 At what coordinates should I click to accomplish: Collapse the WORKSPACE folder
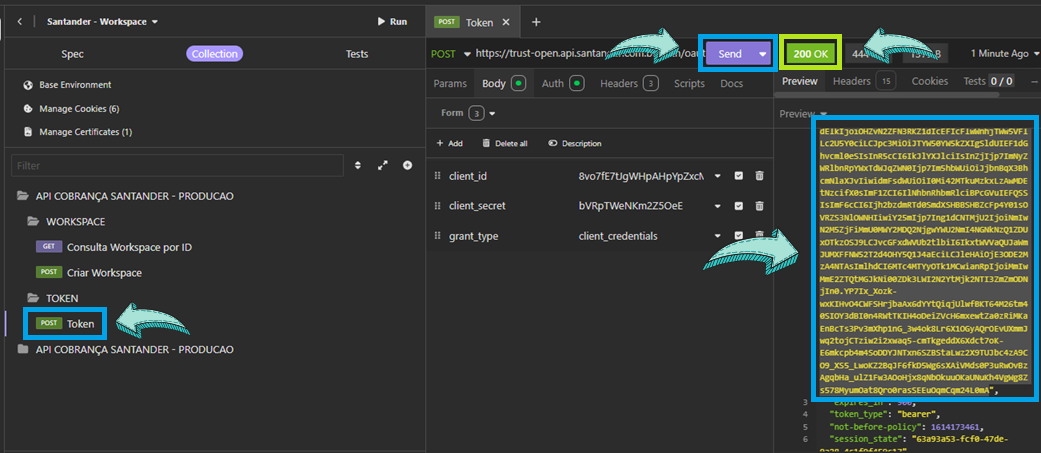pos(66,221)
